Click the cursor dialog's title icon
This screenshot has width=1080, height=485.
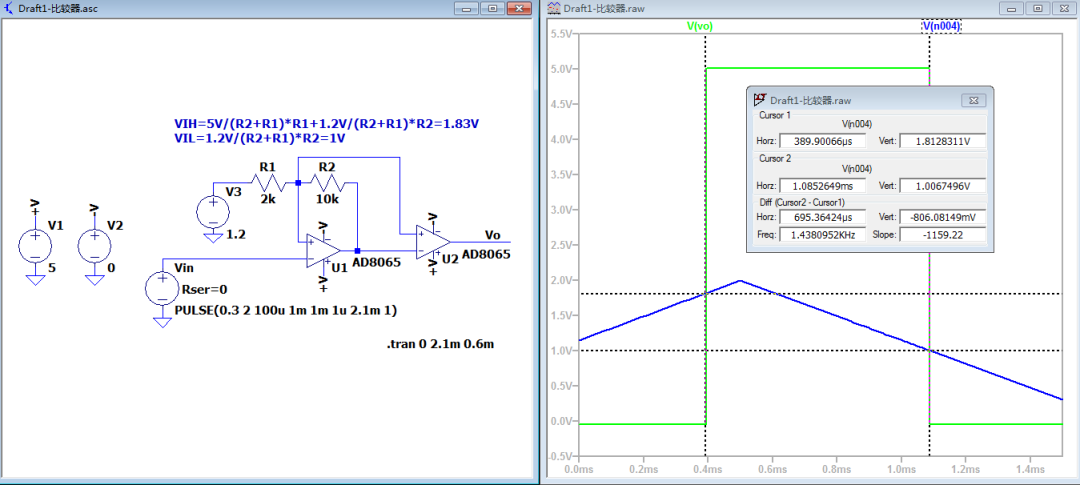click(759, 100)
